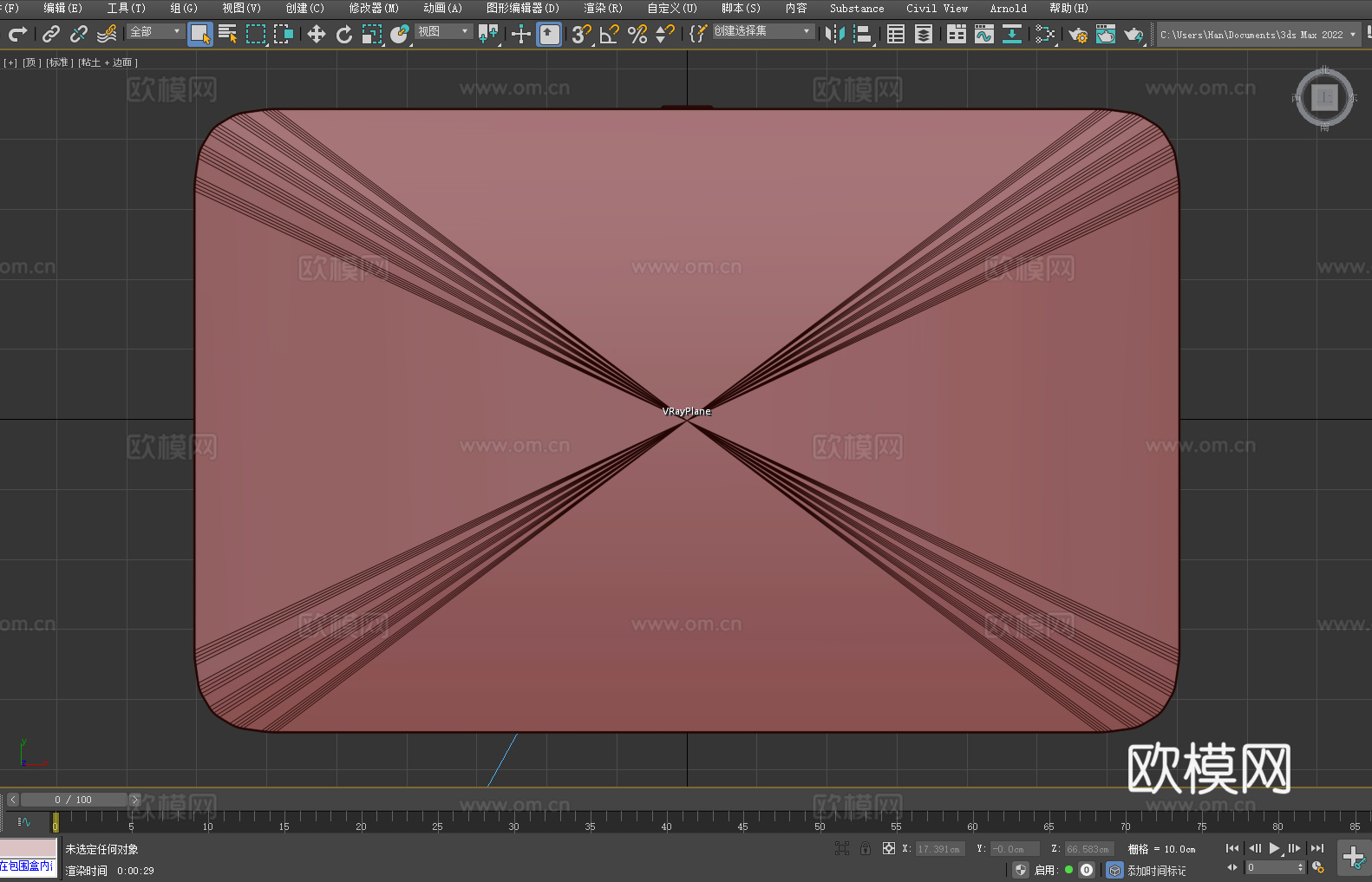Open the project path dropdown
The width and height of the screenshot is (1372, 882).
coord(1258,35)
